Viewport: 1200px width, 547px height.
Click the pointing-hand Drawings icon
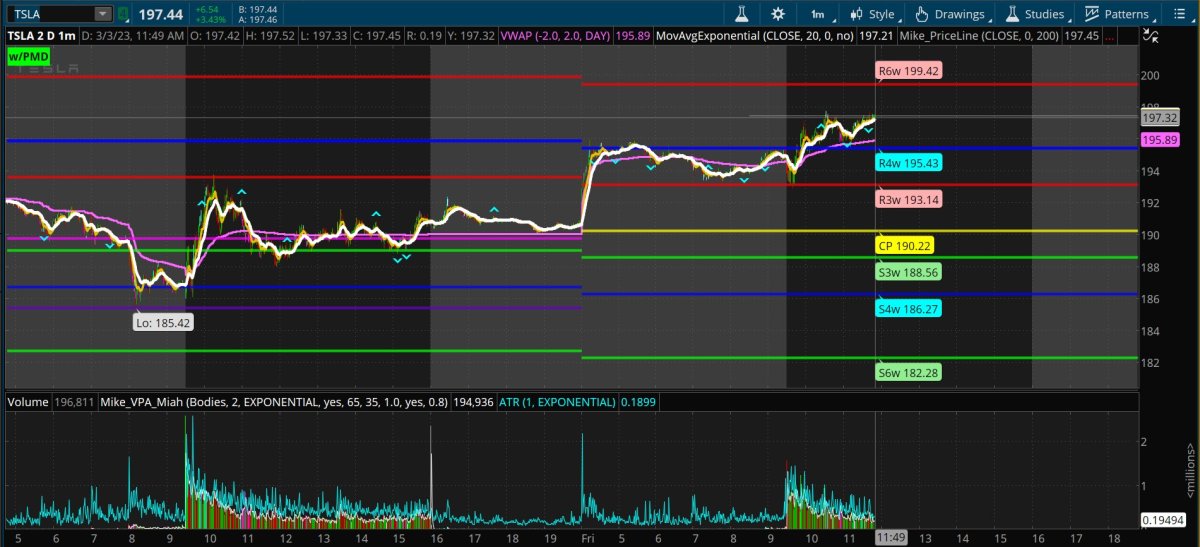pos(922,14)
